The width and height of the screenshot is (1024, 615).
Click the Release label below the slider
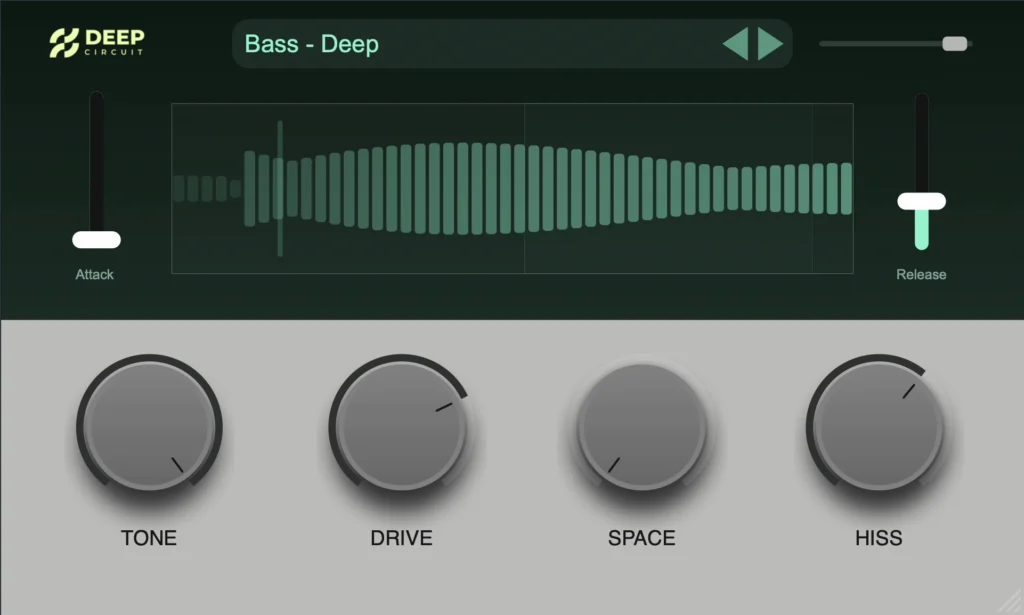[921, 274]
